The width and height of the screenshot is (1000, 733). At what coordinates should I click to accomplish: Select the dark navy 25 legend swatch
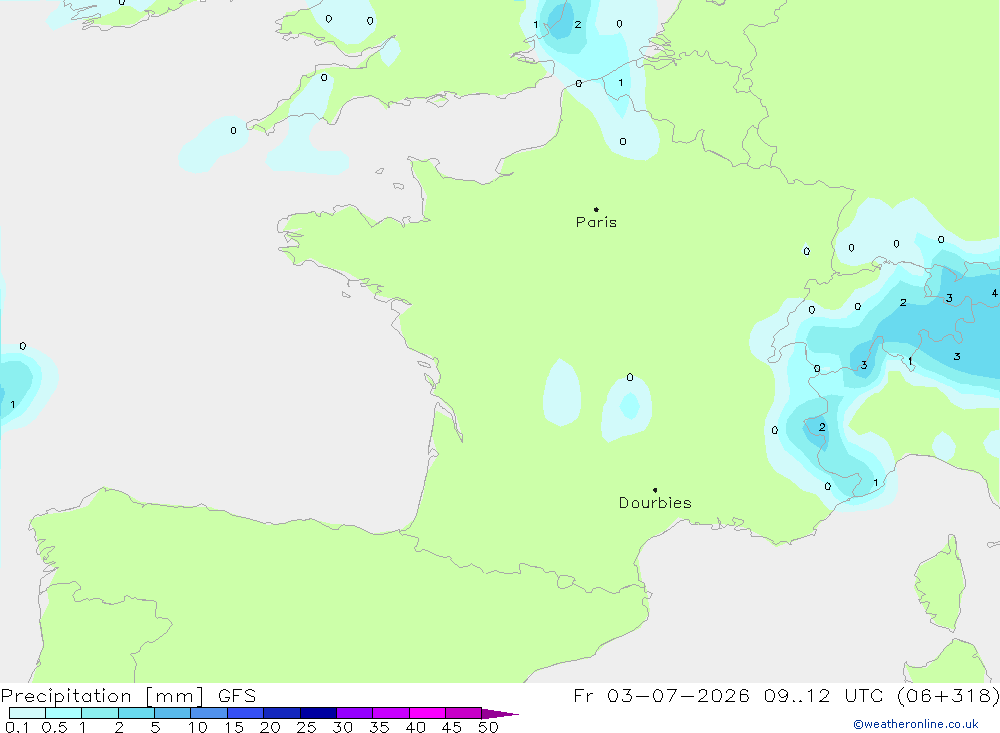pyautogui.click(x=318, y=713)
